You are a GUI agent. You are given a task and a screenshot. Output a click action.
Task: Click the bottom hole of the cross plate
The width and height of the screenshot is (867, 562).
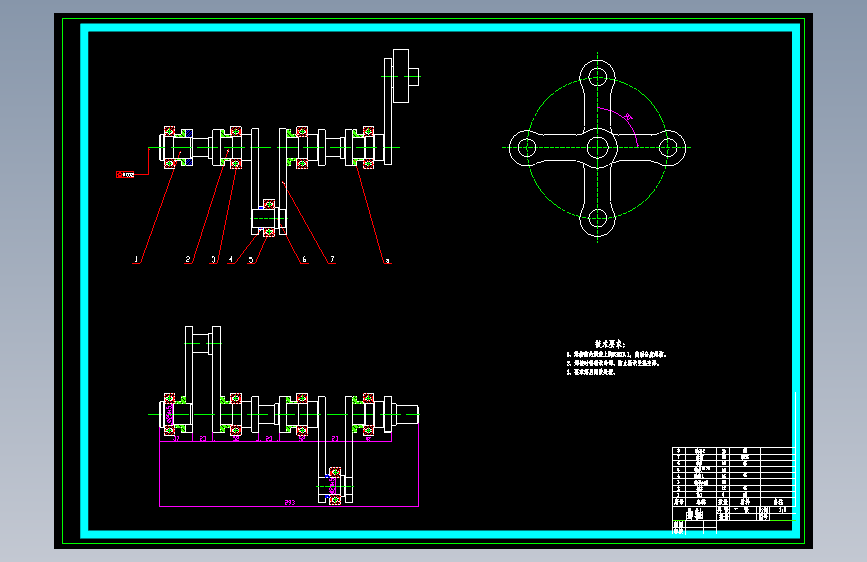(597, 218)
